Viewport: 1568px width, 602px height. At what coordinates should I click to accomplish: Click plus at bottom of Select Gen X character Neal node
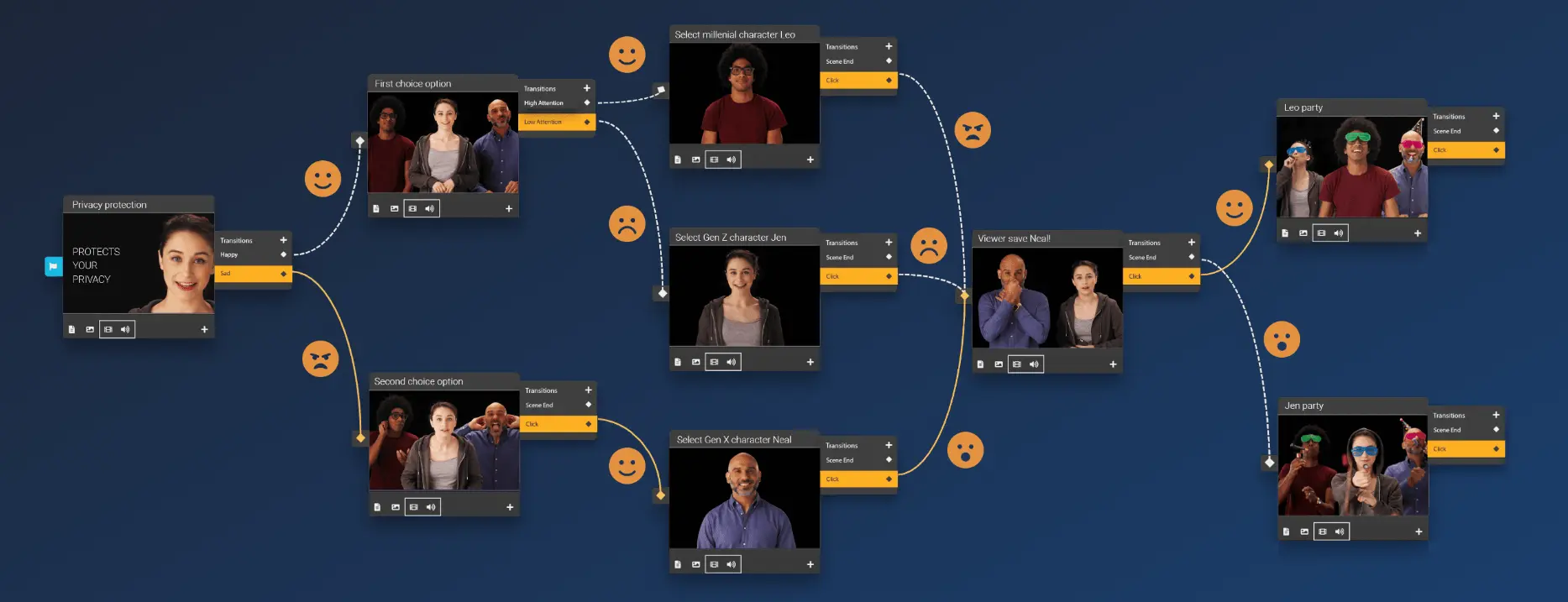pyautogui.click(x=810, y=564)
